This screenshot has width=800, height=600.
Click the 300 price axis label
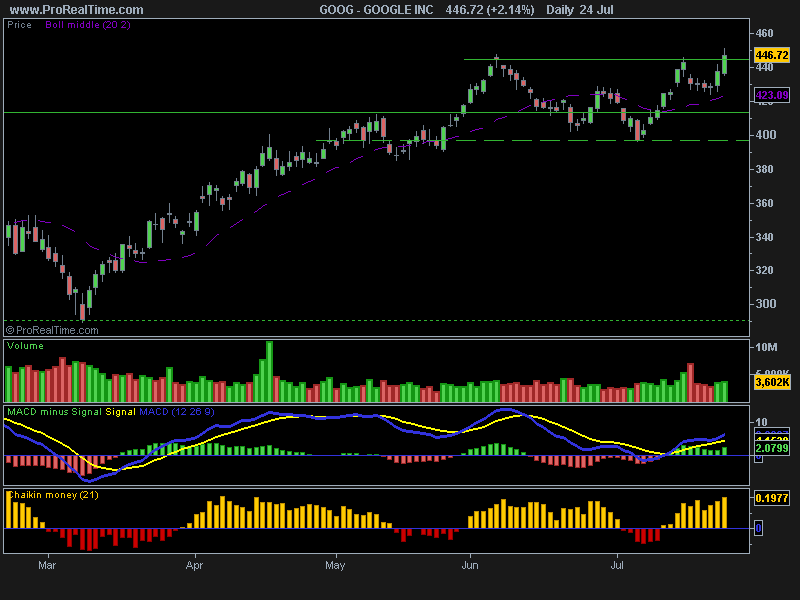click(x=764, y=304)
